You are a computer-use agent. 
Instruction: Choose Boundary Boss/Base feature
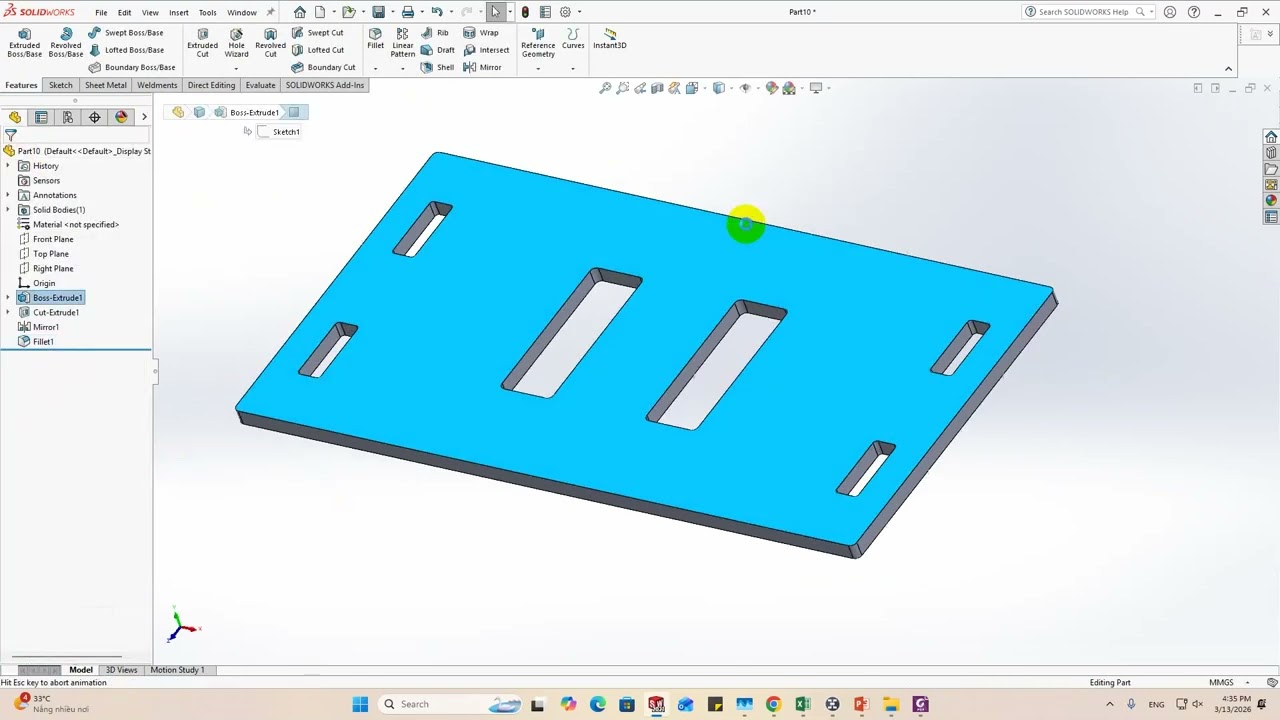point(131,67)
